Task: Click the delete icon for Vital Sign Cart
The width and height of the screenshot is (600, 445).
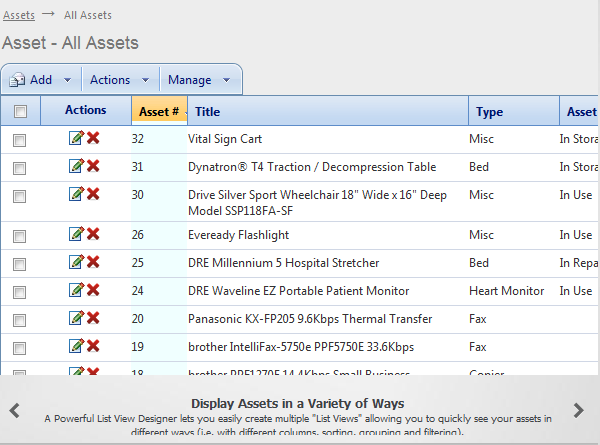Action: [x=93, y=138]
